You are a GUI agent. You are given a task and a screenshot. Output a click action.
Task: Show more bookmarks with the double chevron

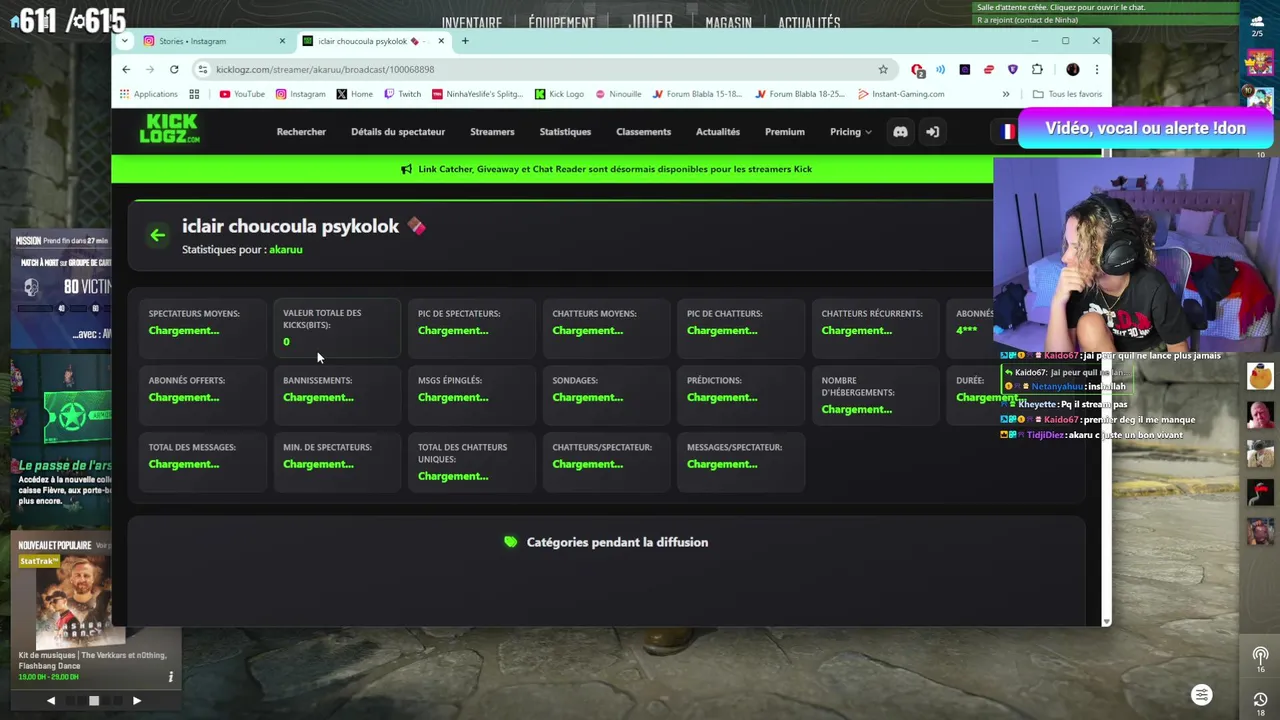click(1006, 94)
